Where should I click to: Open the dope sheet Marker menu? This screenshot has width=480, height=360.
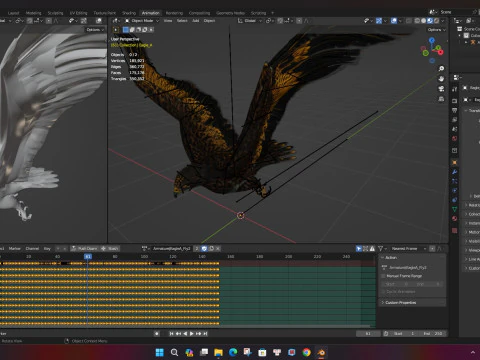[14, 249]
